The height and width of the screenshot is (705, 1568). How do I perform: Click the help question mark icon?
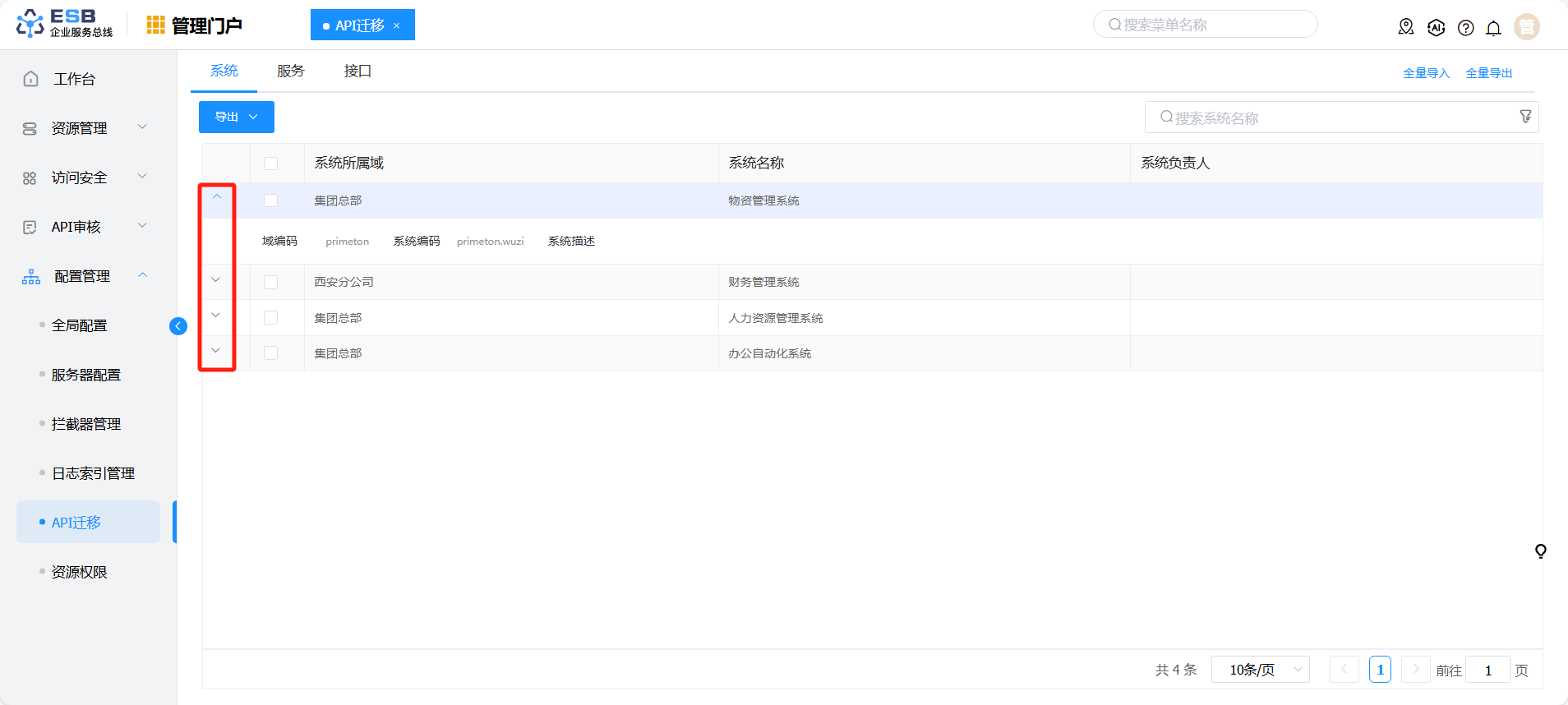(x=1465, y=28)
